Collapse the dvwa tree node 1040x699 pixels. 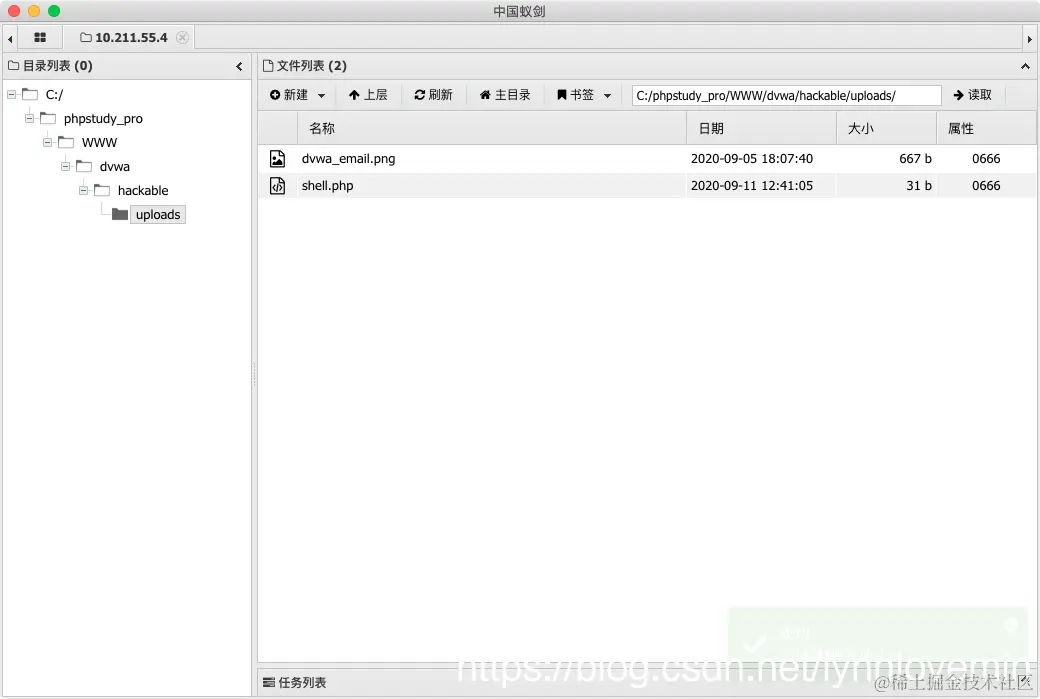pos(65,166)
